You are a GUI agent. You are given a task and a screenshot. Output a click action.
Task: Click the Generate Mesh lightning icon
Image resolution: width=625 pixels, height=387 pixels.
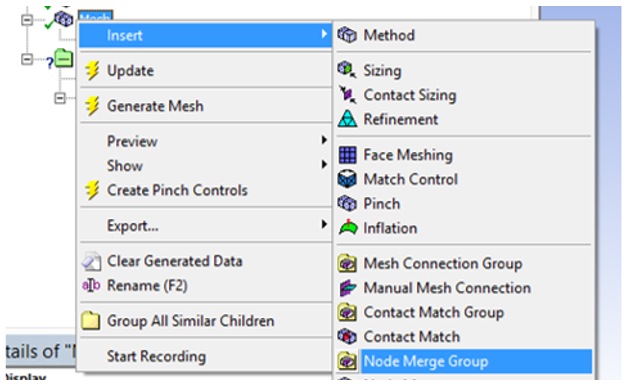click(92, 106)
